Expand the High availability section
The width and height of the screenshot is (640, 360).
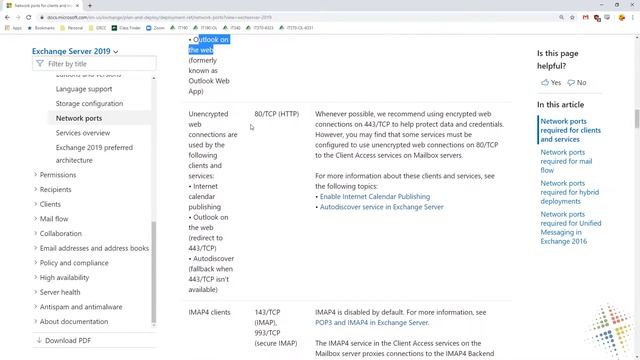pyautogui.click(x=61, y=278)
